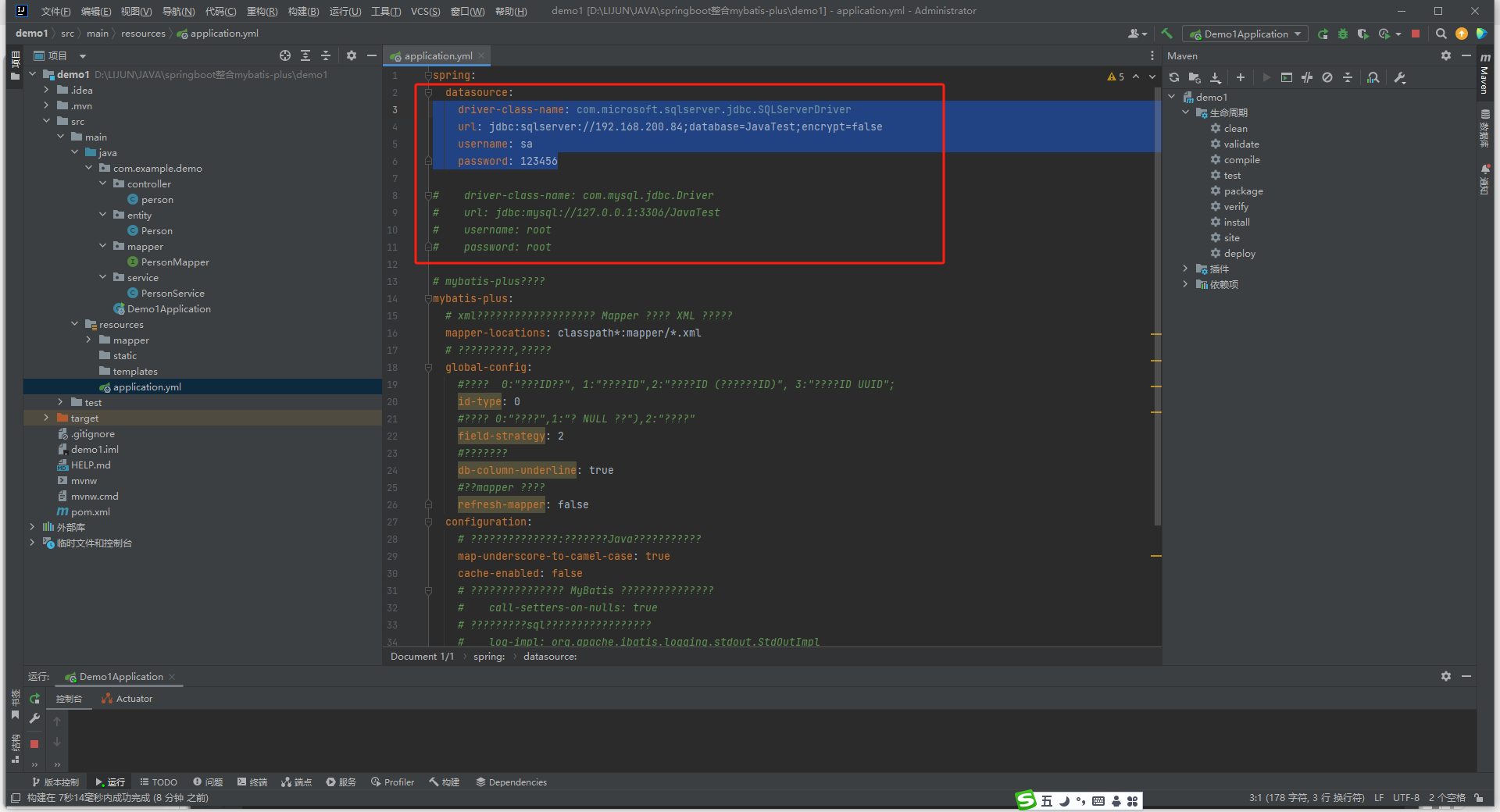Collapse Maven 生命周期 node

pos(1185,112)
